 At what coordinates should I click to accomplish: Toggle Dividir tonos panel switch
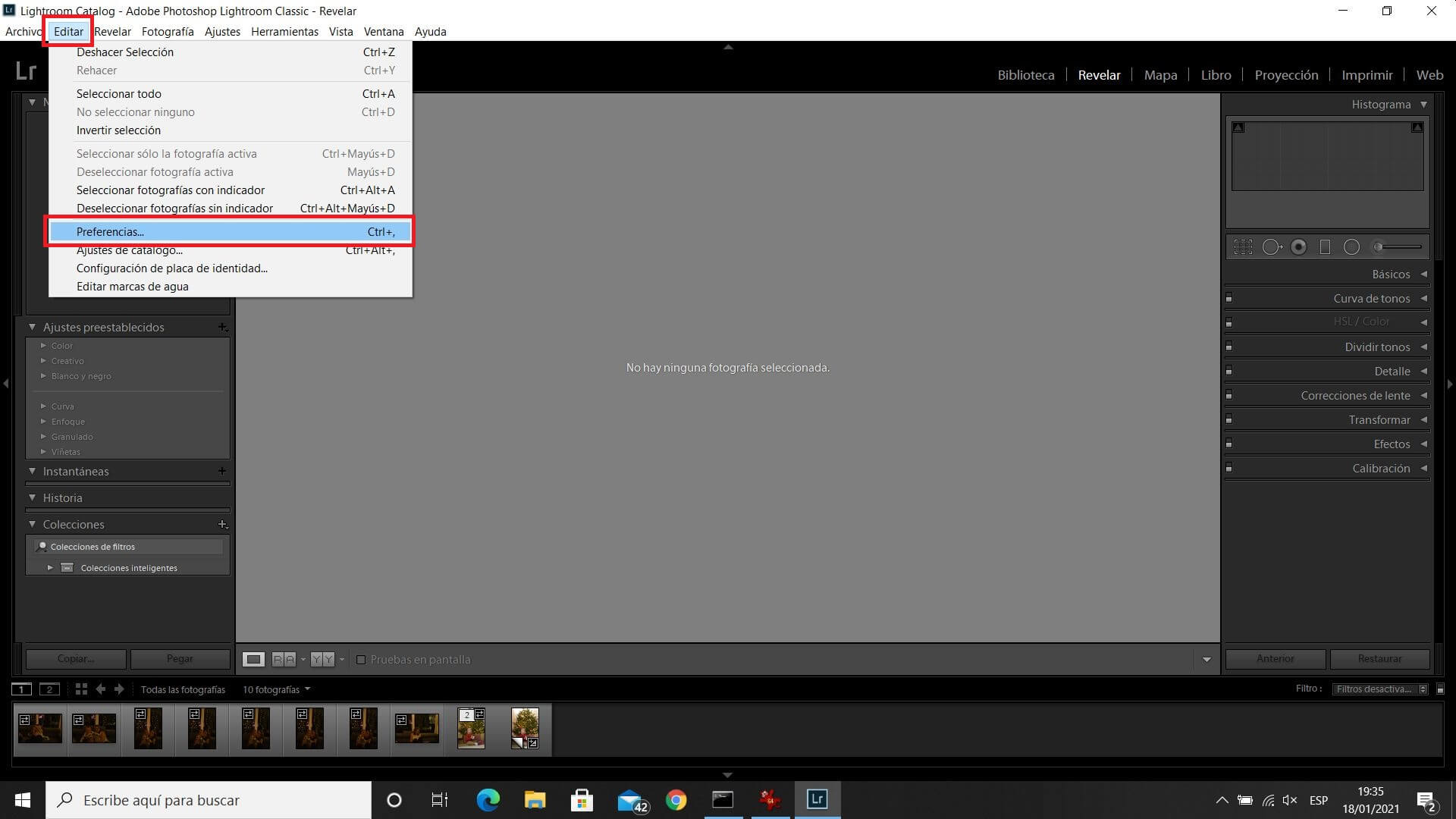1228,347
